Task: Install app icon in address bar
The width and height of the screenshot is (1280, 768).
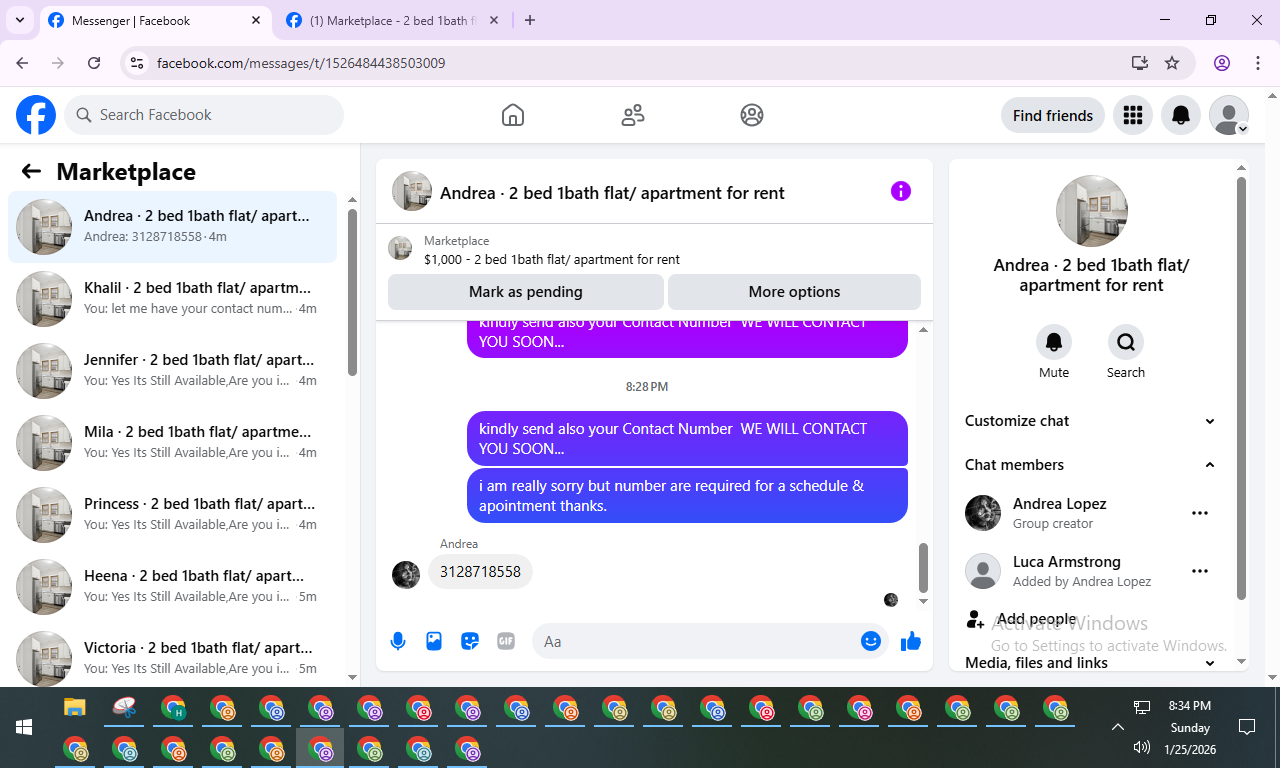Action: (1139, 63)
